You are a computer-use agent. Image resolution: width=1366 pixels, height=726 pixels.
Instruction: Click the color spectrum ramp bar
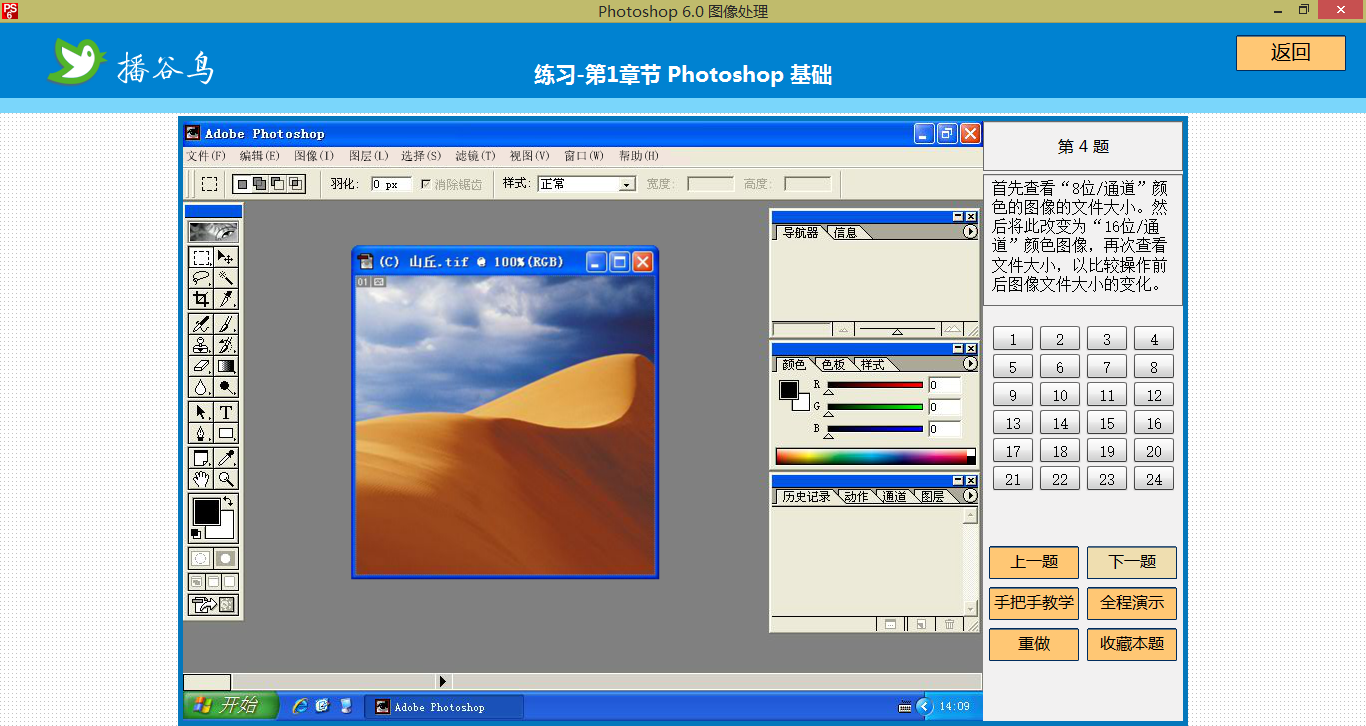(x=875, y=457)
